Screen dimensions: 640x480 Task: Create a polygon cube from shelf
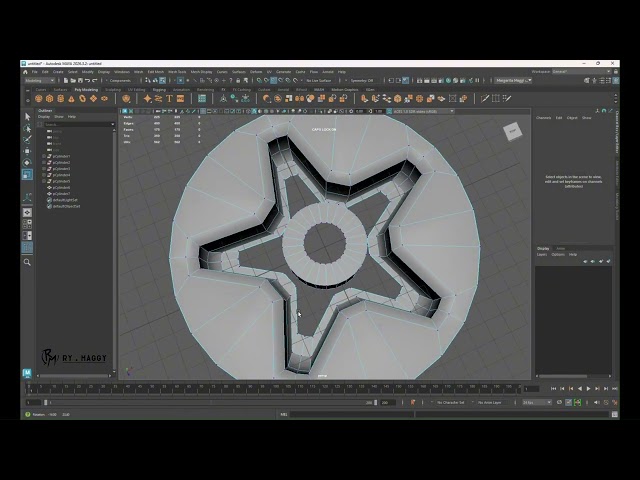pyautogui.click(x=50, y=98)
